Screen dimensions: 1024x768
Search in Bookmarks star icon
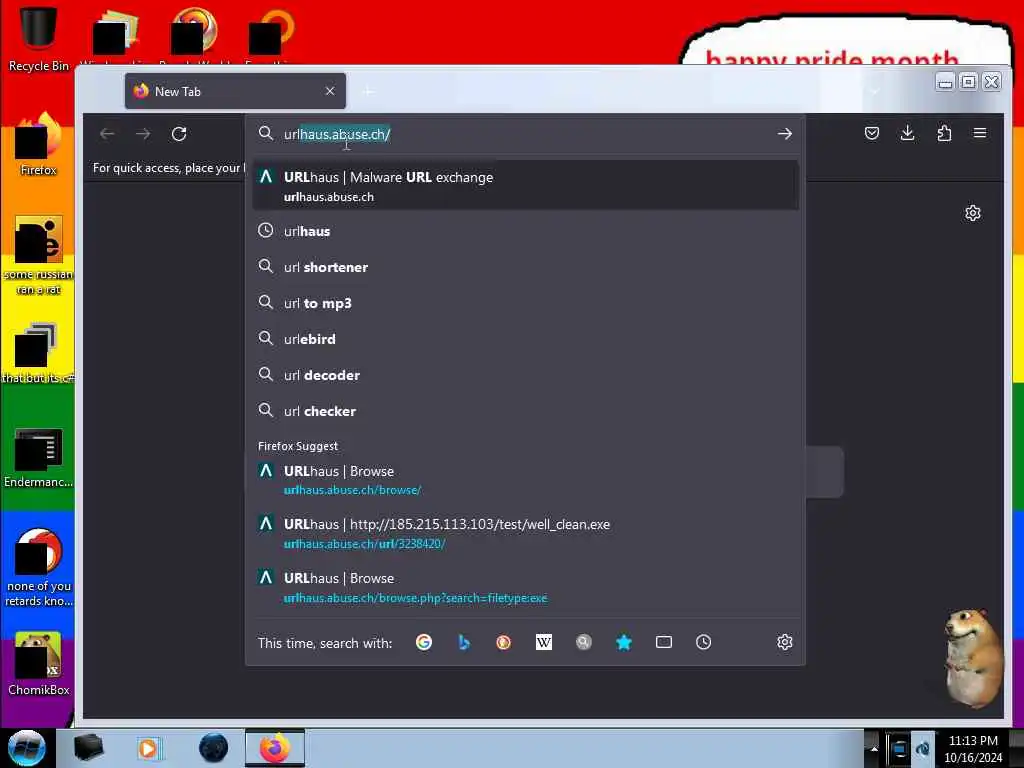coord(624,643)
